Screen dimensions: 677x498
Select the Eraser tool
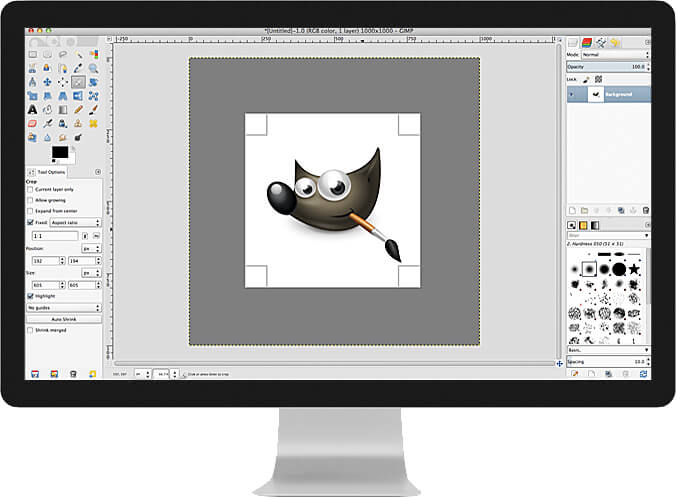coord(32,124)
